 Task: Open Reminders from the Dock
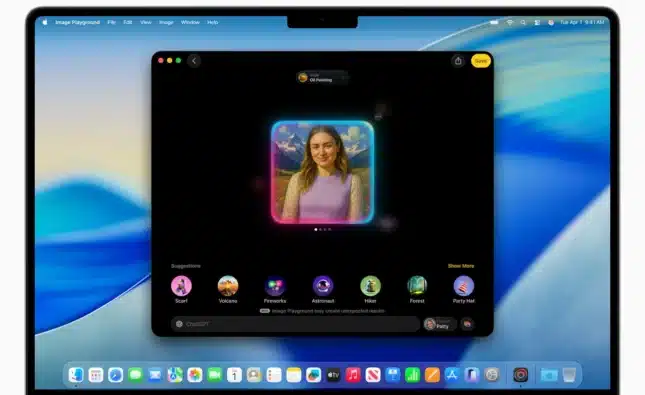(274, 375)
